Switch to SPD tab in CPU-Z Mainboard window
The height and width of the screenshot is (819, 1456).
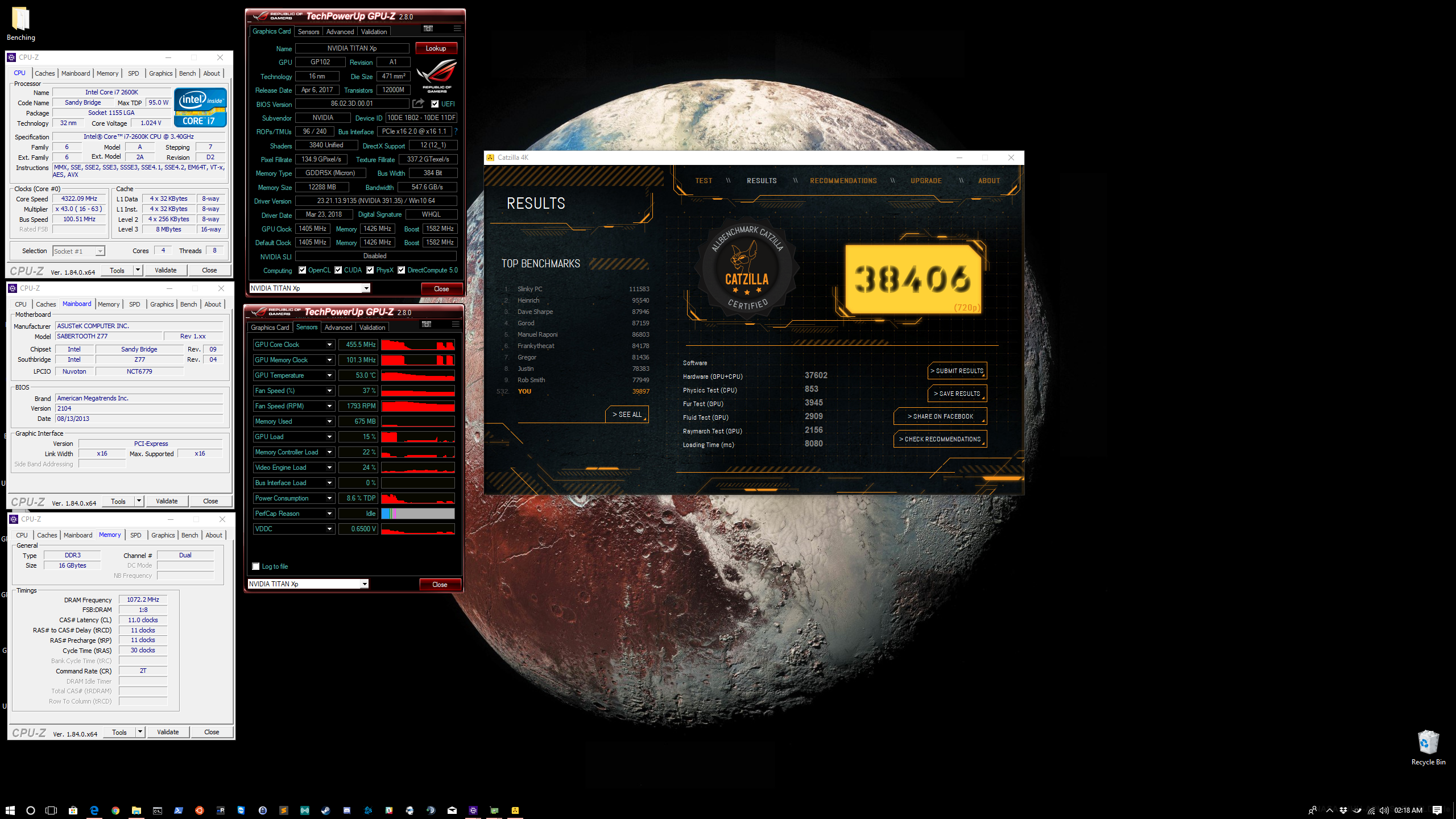135,304
